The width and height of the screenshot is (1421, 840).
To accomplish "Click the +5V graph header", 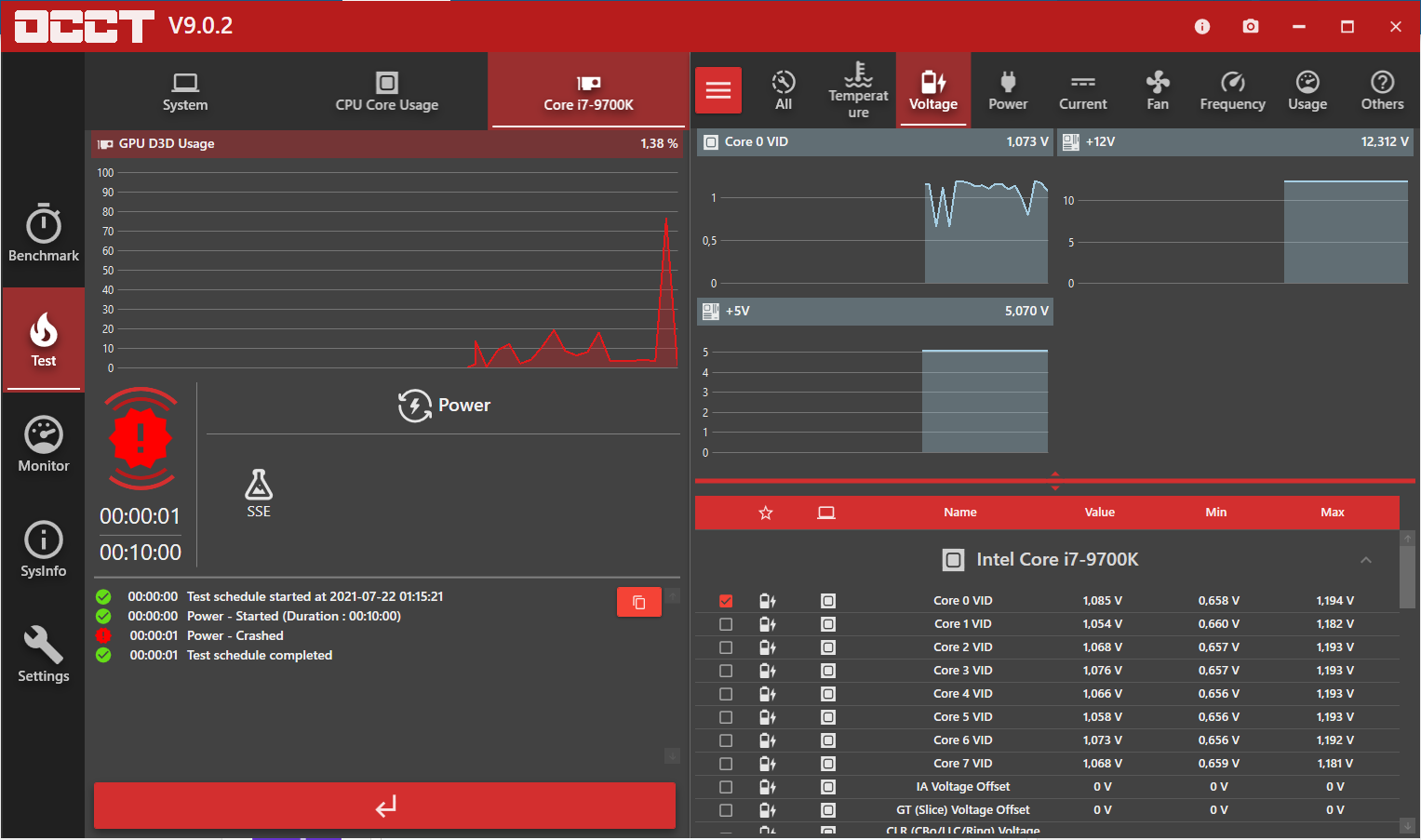I will coord(875,312).
